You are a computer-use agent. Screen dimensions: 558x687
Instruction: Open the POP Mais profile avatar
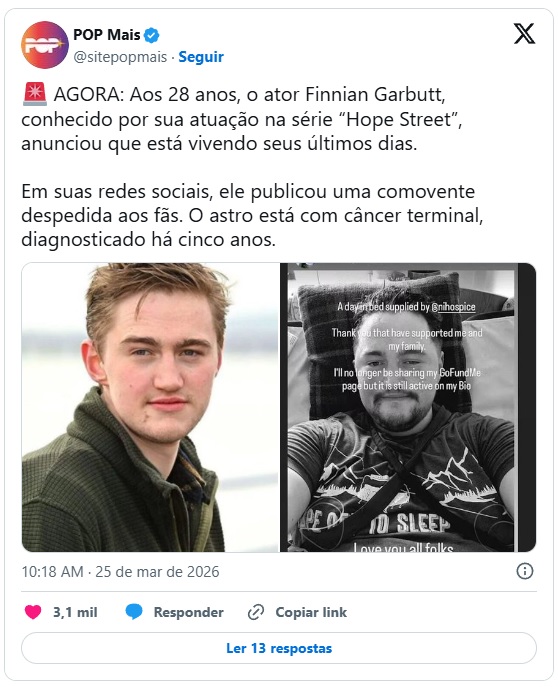(x=44, y=45)
